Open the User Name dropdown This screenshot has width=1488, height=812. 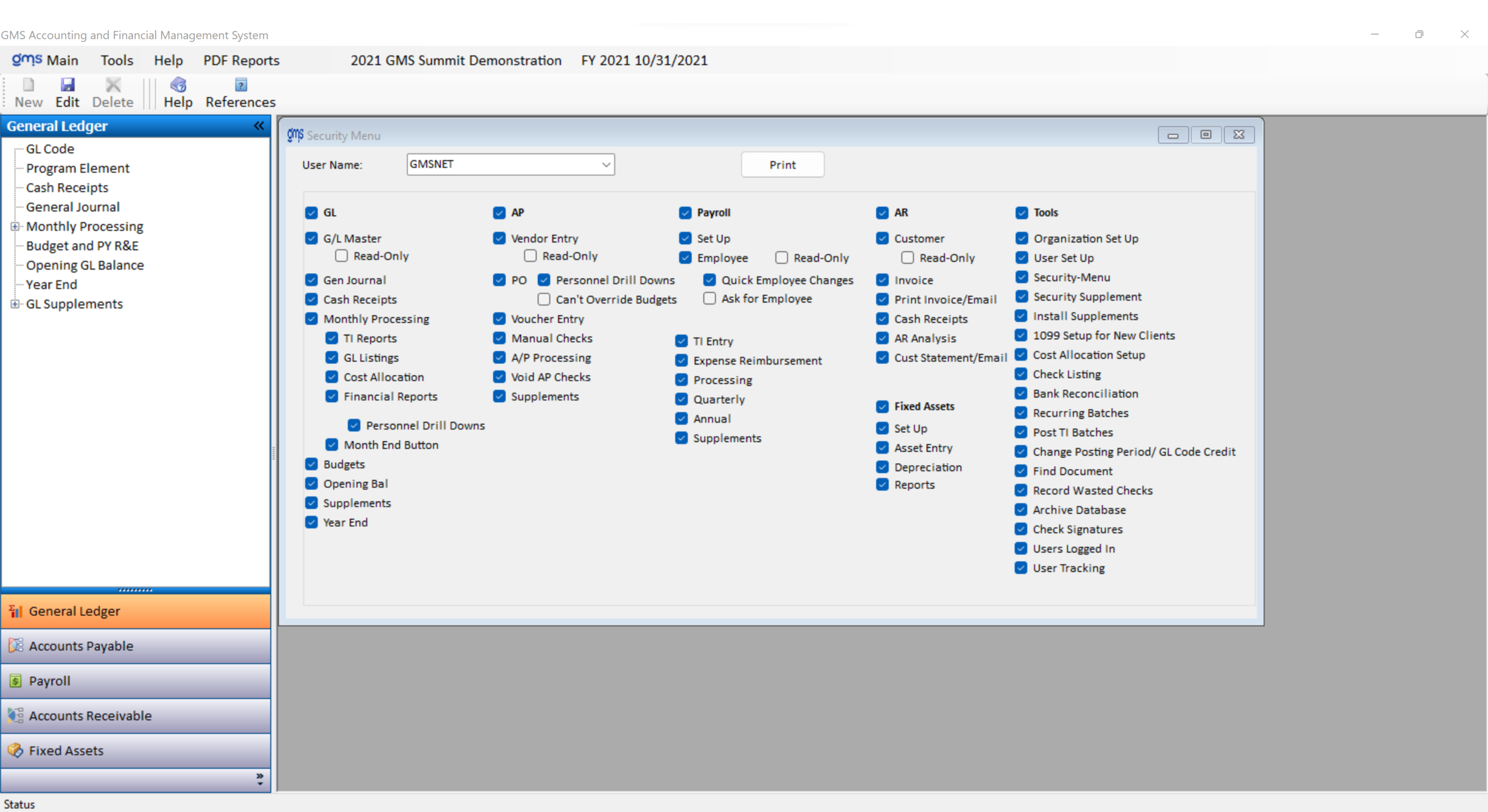(x=606, y=164)
